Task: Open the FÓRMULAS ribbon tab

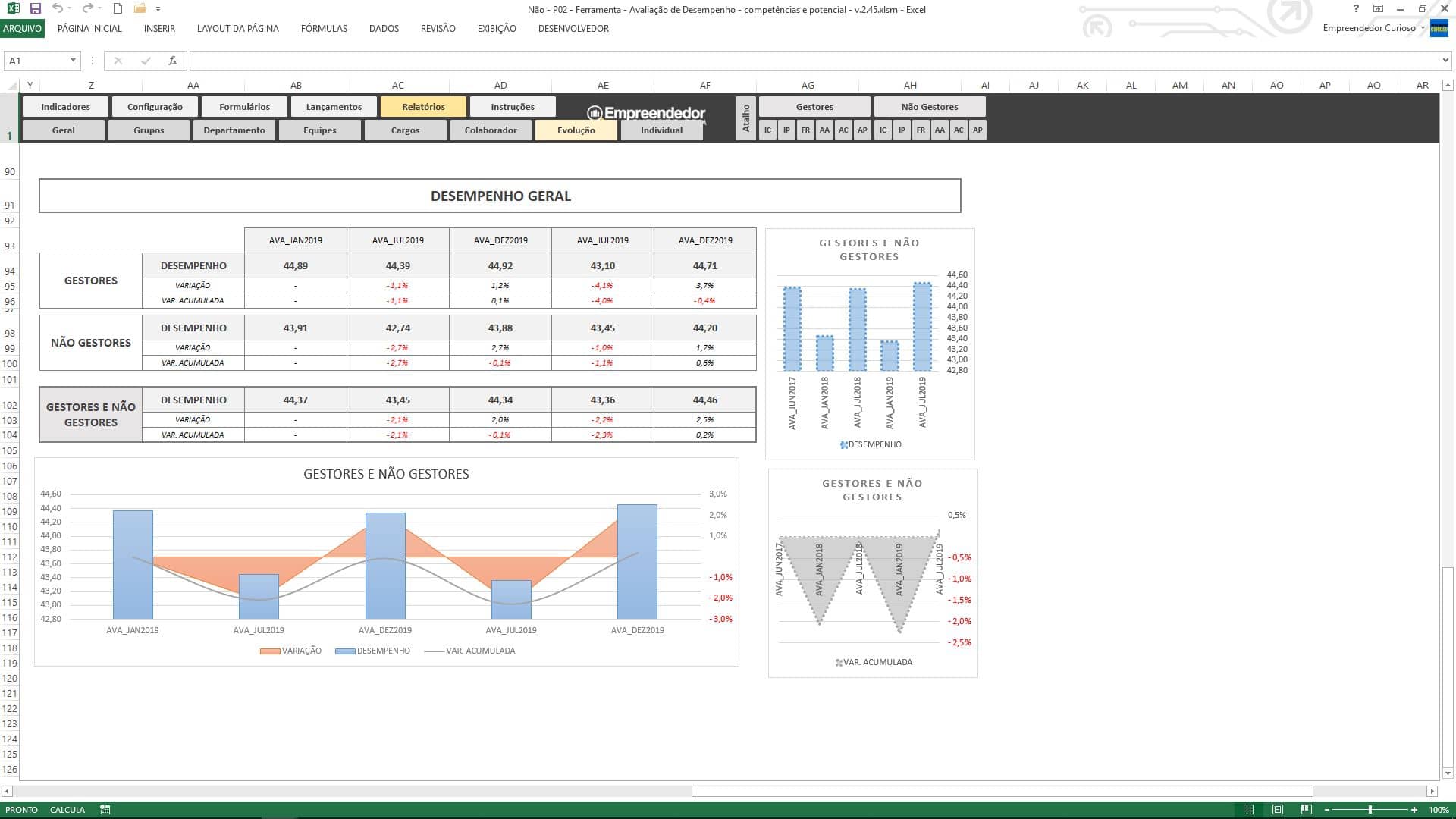Action: pos(324,29)
